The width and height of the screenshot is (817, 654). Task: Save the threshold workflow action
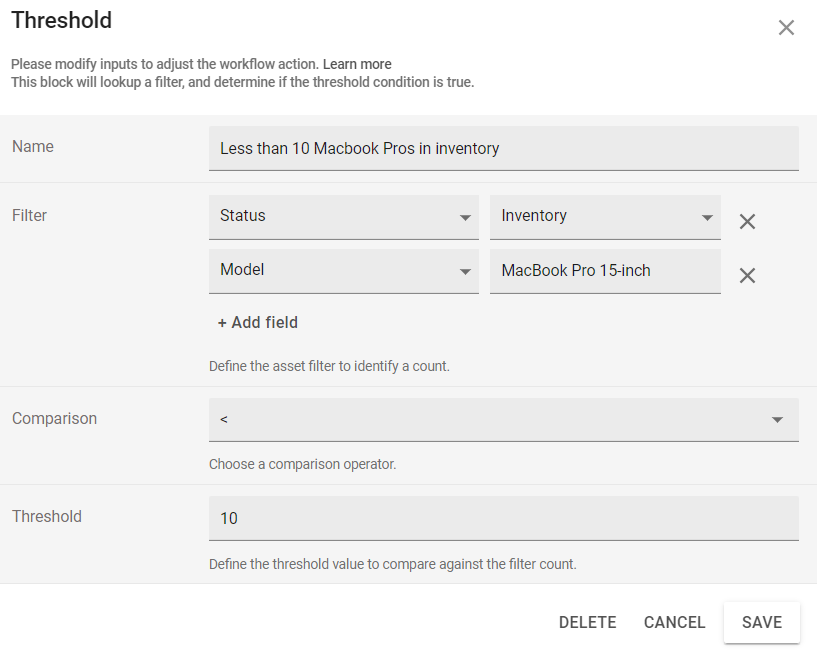tap(761, 621)
